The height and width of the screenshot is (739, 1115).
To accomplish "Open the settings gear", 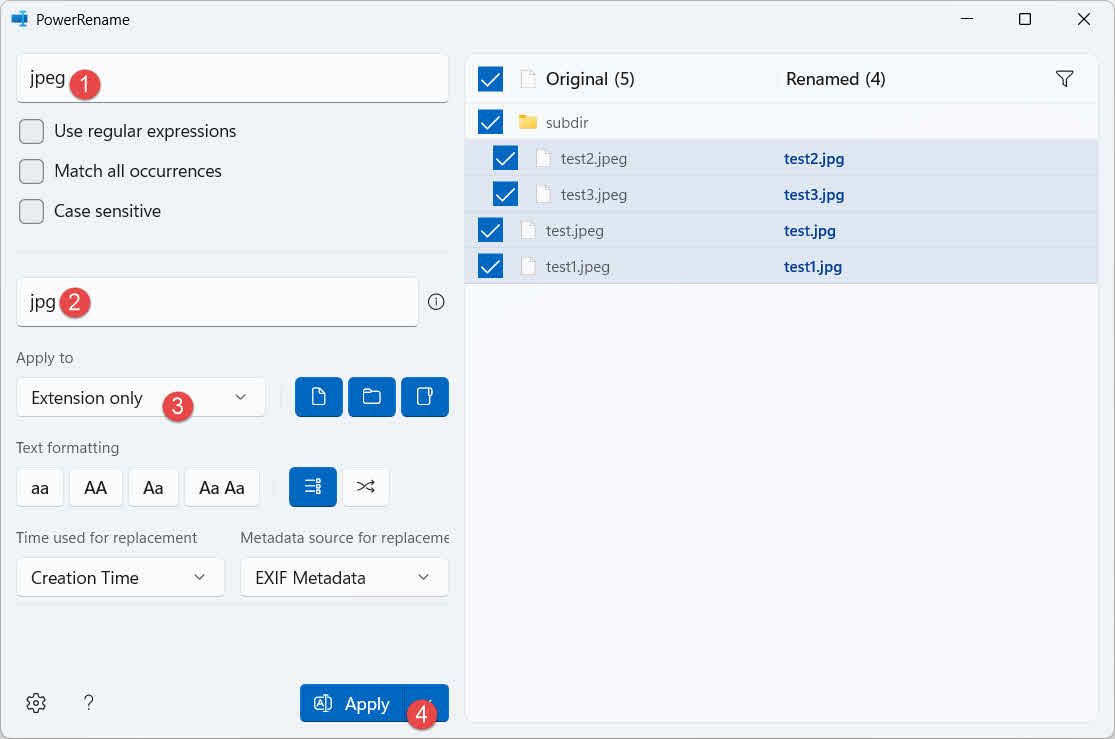I will coord(36,703).
